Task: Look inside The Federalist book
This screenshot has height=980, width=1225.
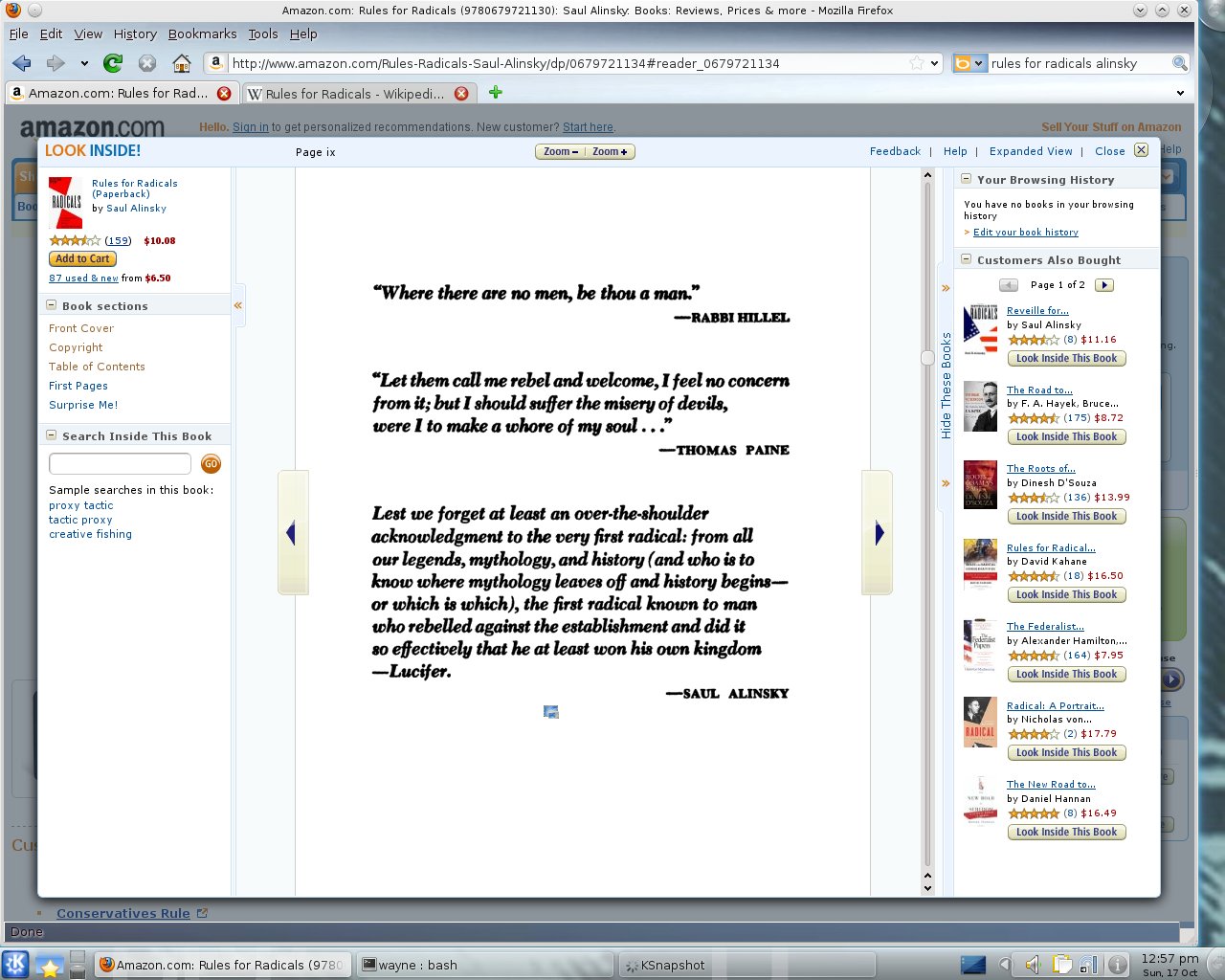Action: pyautogui.click(x=1066, y=675)
